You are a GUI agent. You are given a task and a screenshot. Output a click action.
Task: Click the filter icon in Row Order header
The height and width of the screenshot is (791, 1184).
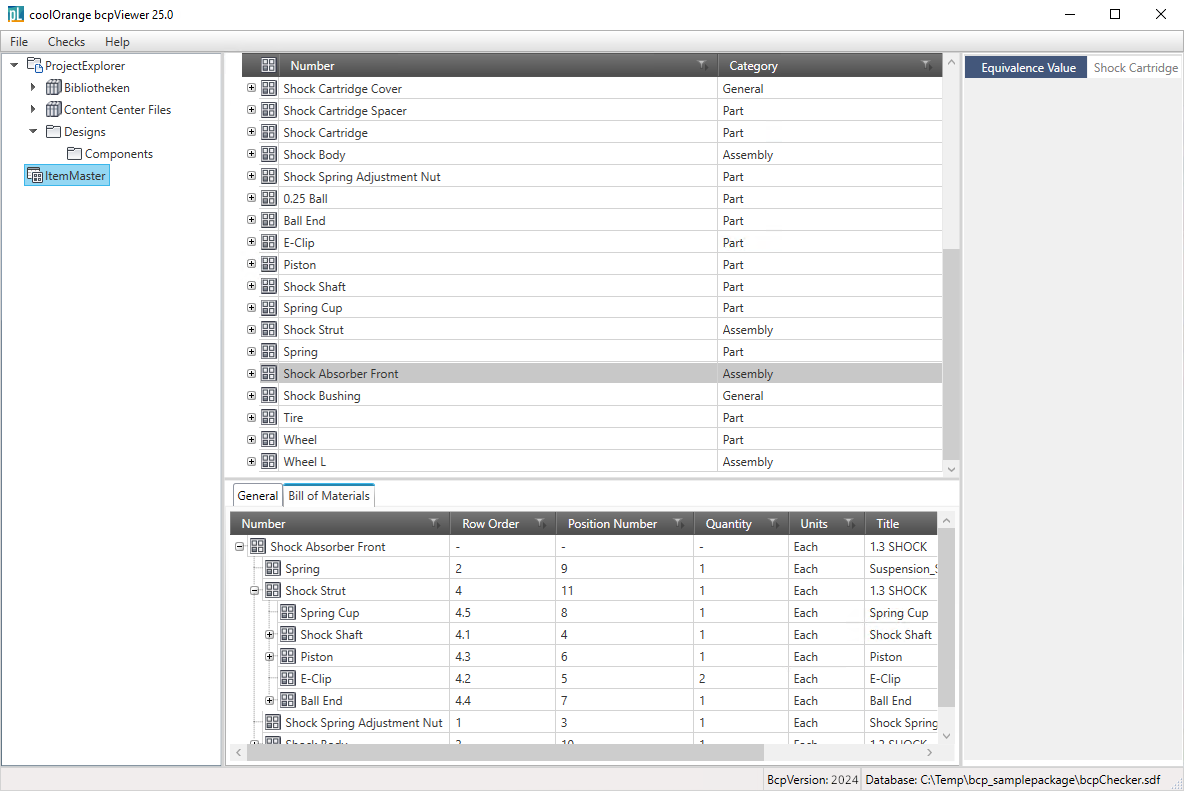(x=540, y=524)
